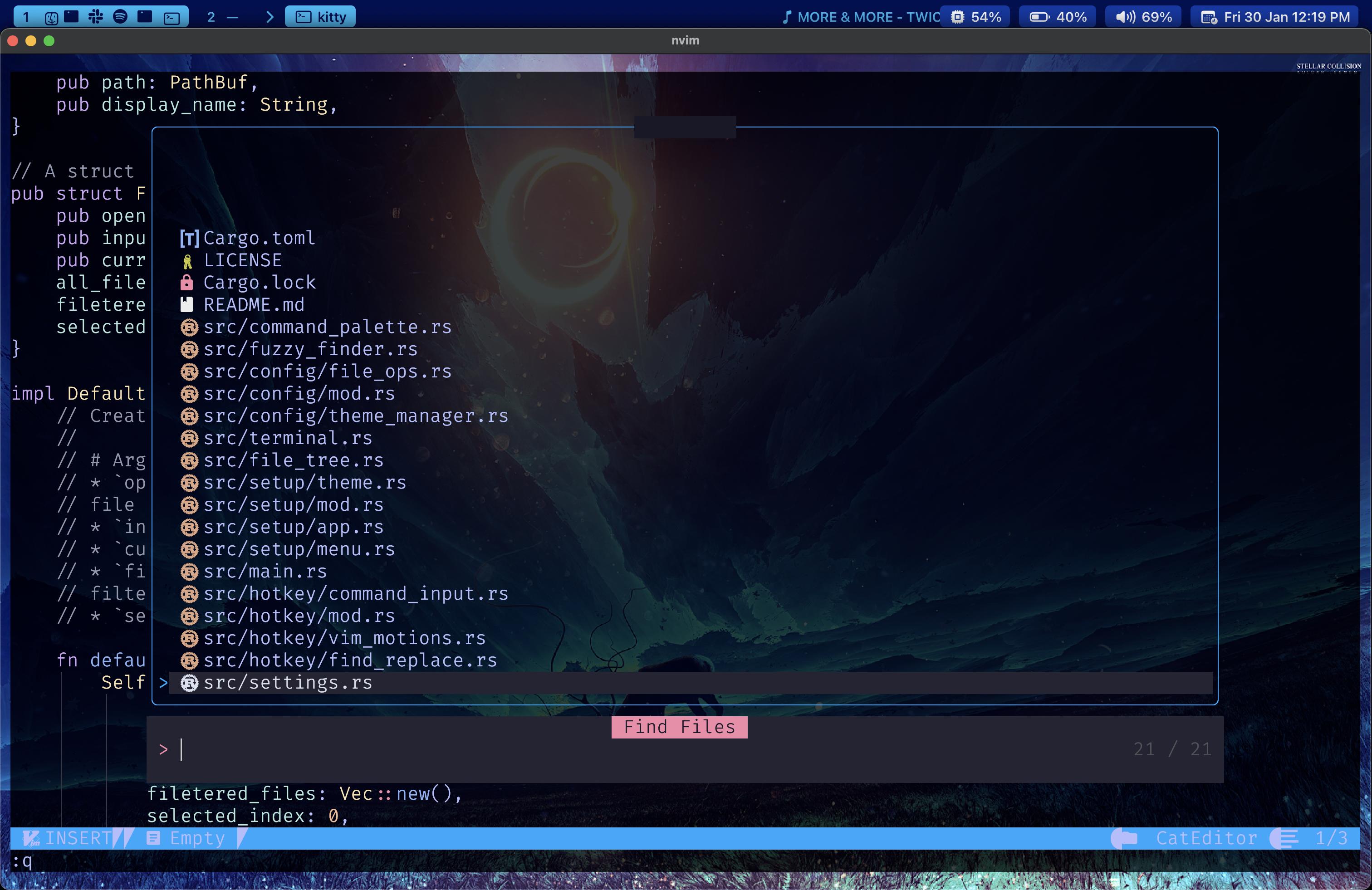The image size is (1372, 890).
Task: Click the lock icon beside Cargo.lock
Action: coord(187,283)
